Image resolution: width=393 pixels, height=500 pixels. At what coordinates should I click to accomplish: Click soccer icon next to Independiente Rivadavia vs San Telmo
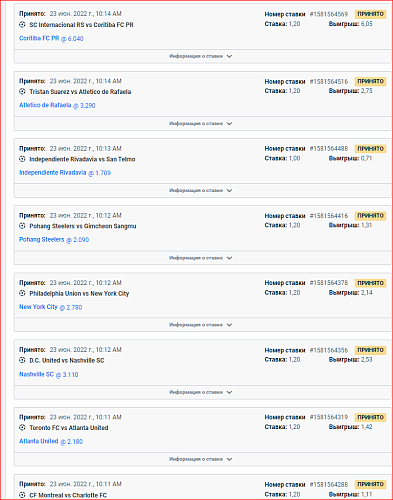click(22, 159)
